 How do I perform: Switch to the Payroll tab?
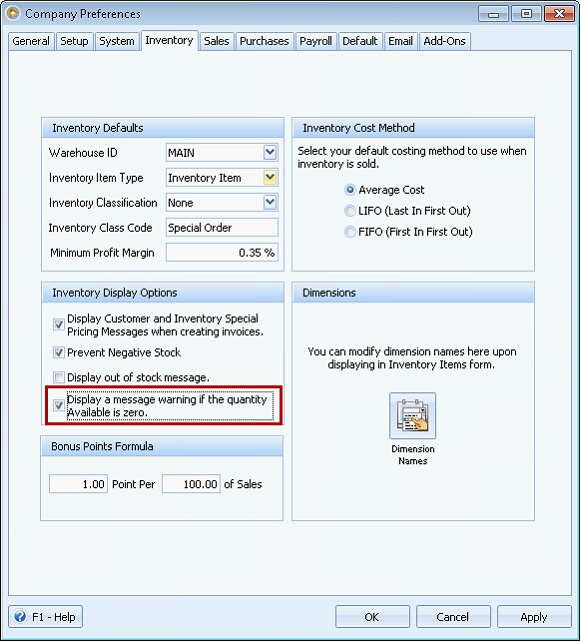315,41
